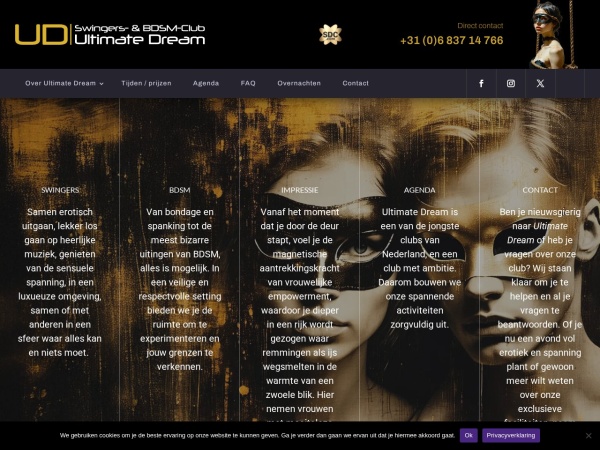Open the X (Twitter) social icon
The height and width of the screenshot is (450, 600).
[540, 83]
